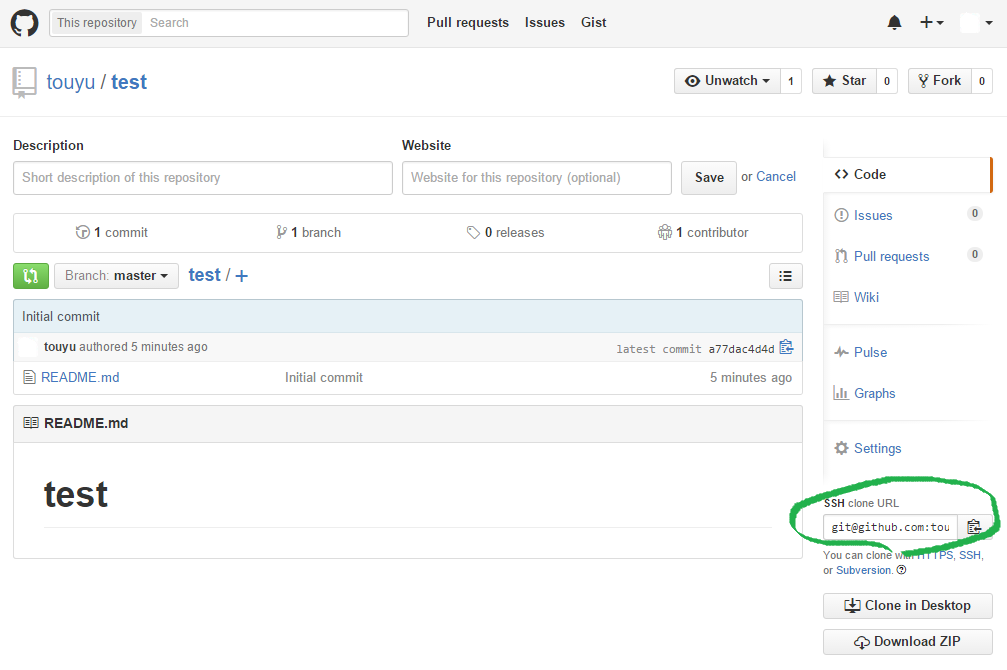The width and height of the screenshot is (1007, 670).
Task: Open the touyu owner profile link
Action: coord(71,82)
